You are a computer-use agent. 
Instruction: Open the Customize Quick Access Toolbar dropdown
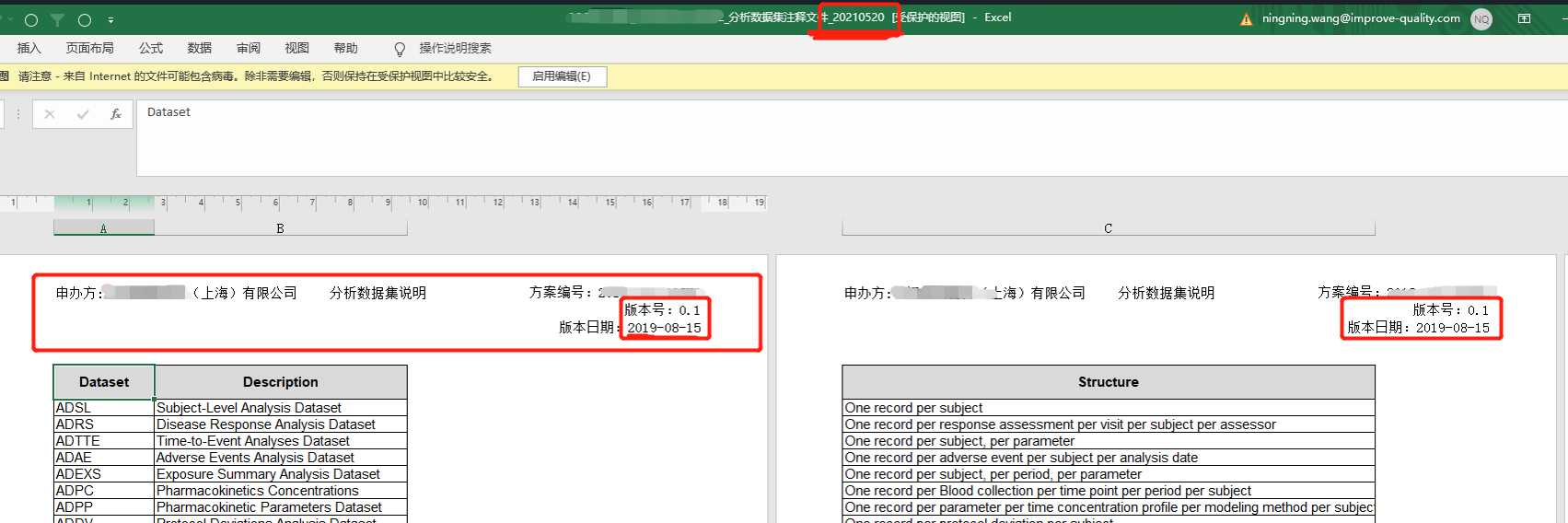[110, 19]
